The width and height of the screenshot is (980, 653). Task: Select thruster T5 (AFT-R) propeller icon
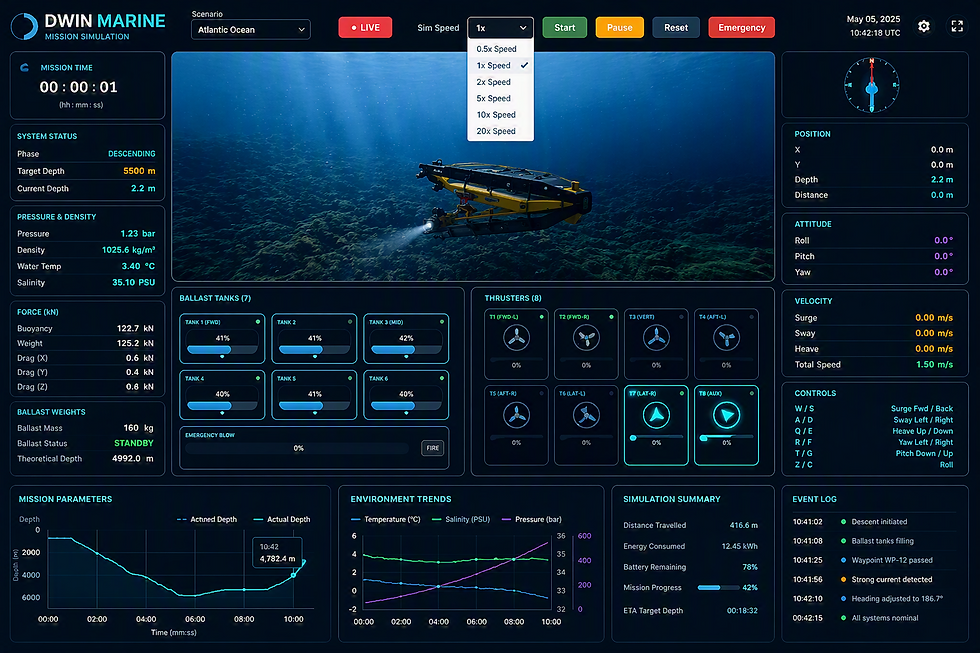coord(516,415)
